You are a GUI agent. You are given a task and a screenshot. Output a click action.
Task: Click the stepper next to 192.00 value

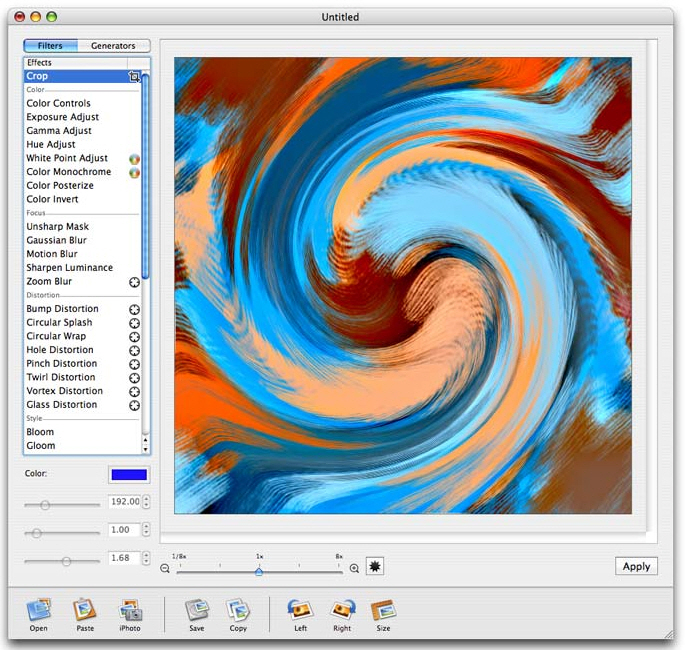click(x=146, y=503)
